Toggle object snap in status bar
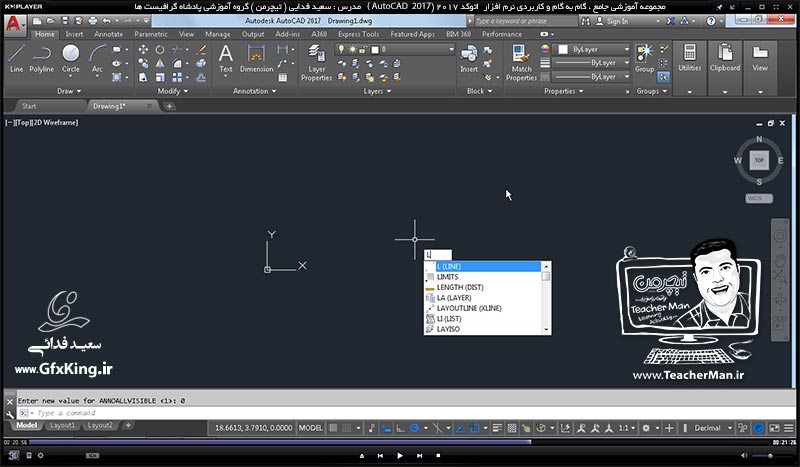The height and width of the screenshot is (467, 800). click(474, 428)
